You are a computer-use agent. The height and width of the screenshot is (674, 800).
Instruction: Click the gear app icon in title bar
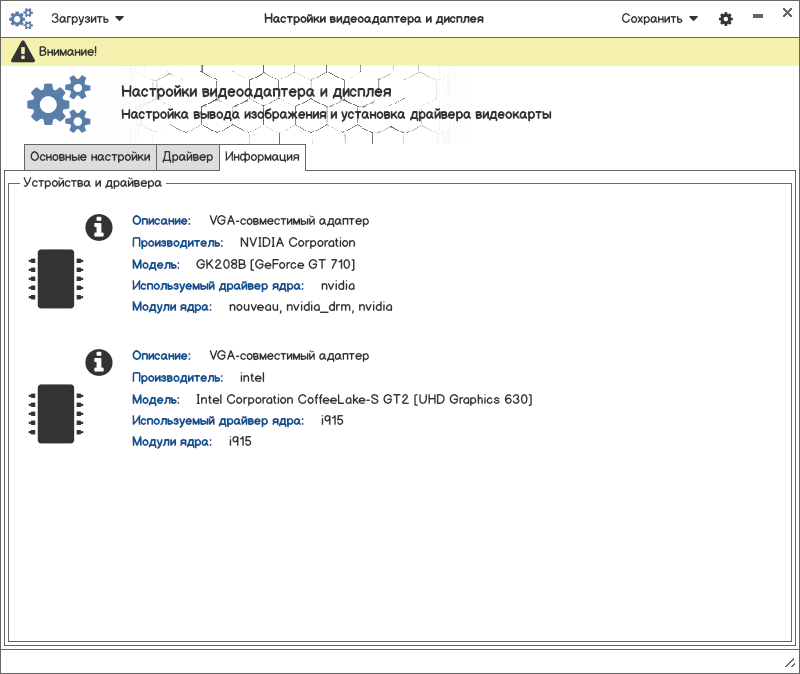pos(21,18)
